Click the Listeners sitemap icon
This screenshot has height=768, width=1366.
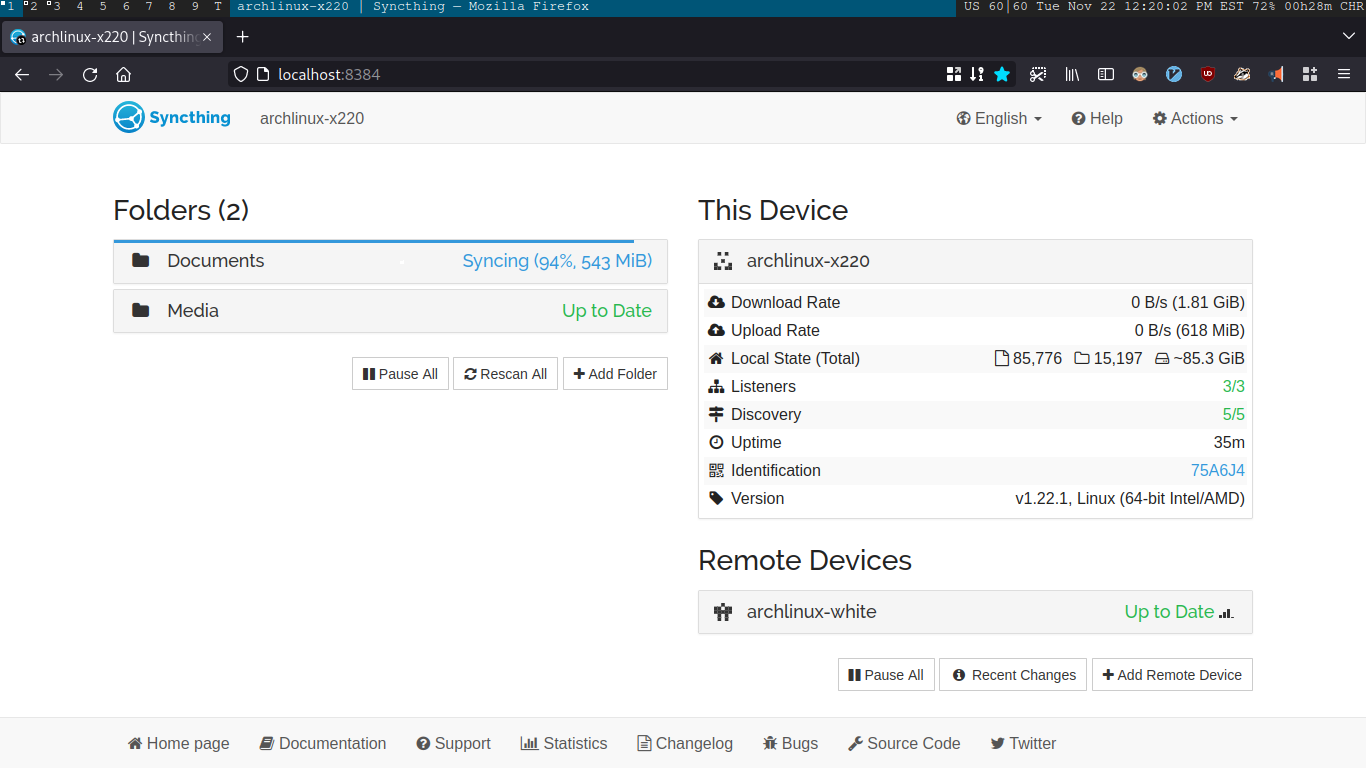coord(716,386)
